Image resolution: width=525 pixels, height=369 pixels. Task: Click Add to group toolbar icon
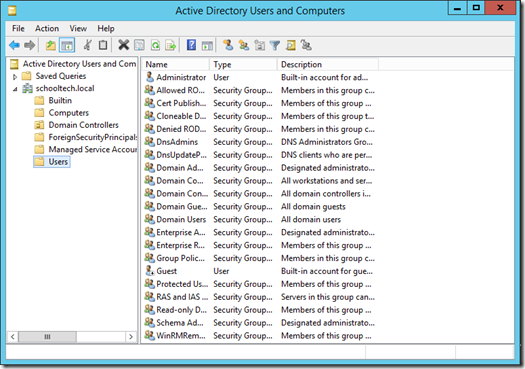coord(306,45)
